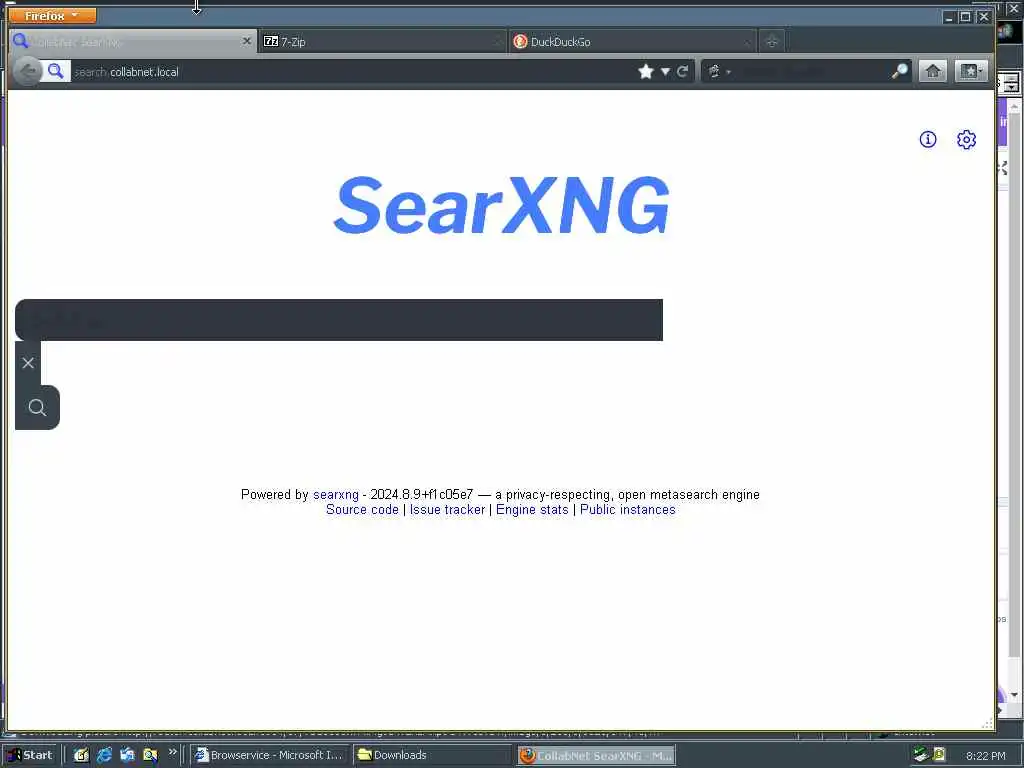Select the CollabNet SearXNG tab

[131, 42]
